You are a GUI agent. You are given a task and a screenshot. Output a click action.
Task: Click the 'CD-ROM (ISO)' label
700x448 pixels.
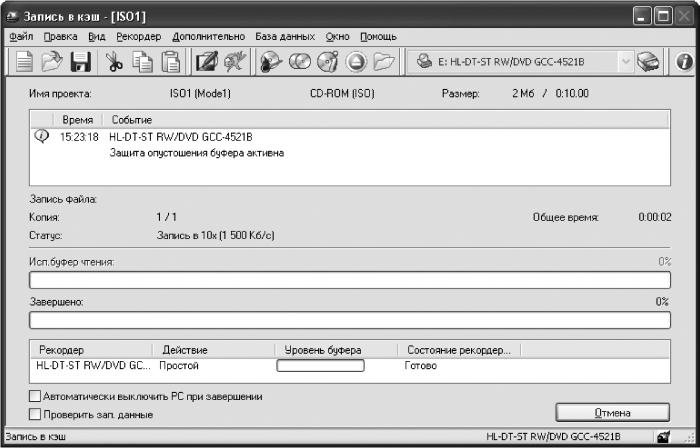(342, 94)
